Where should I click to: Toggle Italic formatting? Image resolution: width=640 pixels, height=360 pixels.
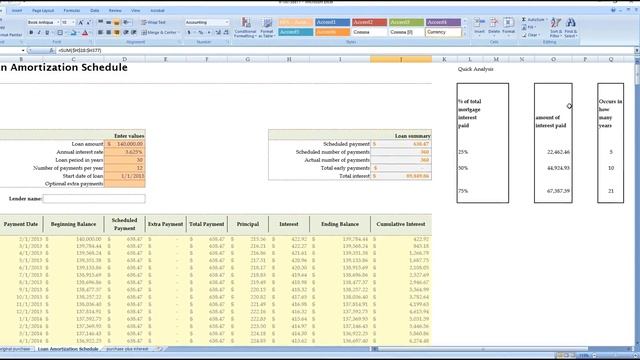[x=39, y=32]
